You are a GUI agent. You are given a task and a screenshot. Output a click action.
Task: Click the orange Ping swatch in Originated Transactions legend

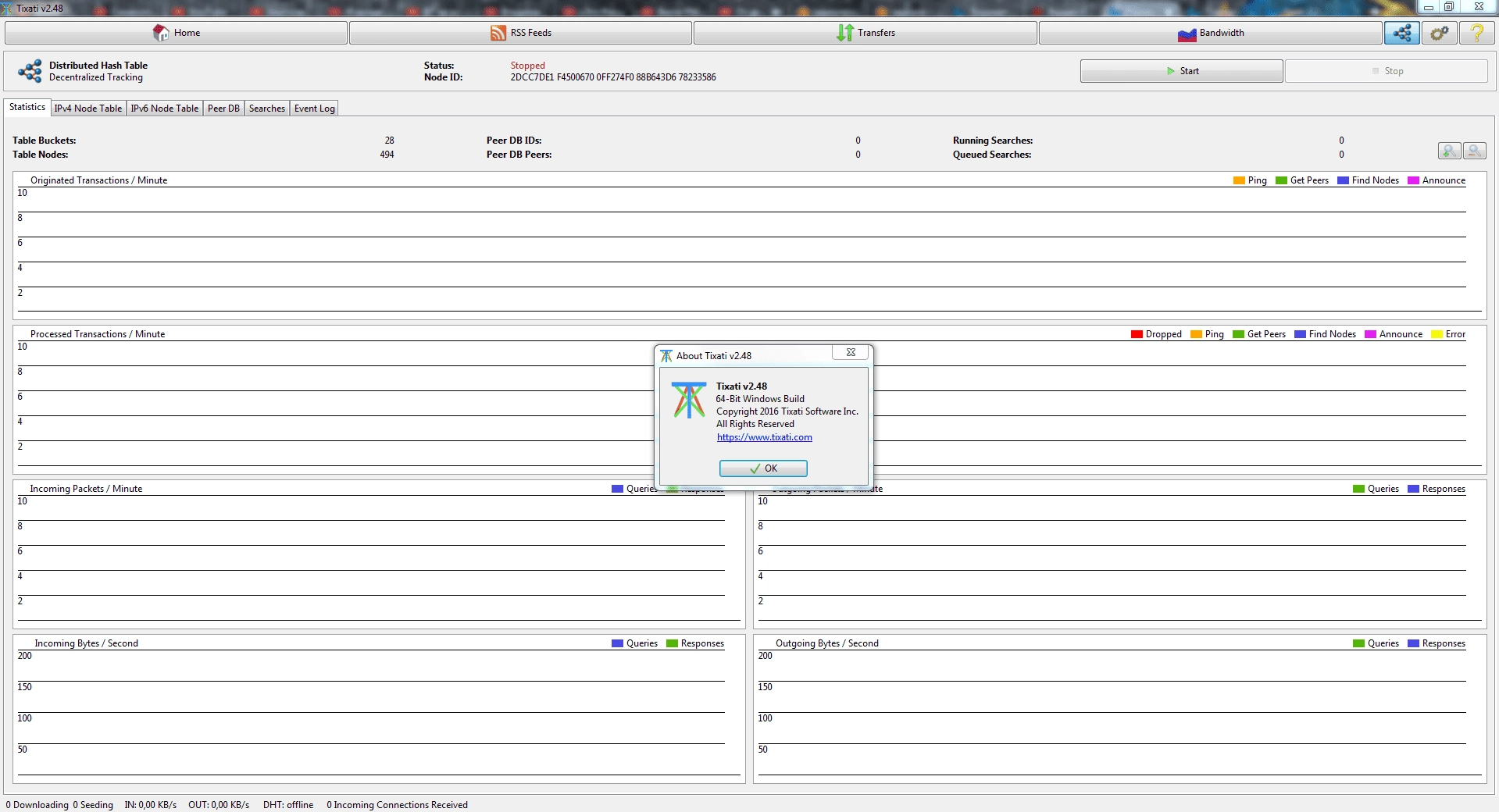pyautogui.click(x=1239, y=180)
